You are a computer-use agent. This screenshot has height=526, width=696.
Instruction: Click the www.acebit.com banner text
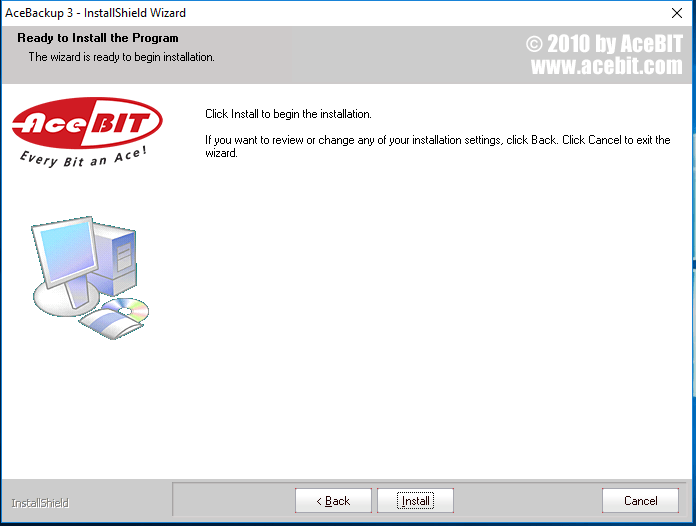[x=606, y=66]
